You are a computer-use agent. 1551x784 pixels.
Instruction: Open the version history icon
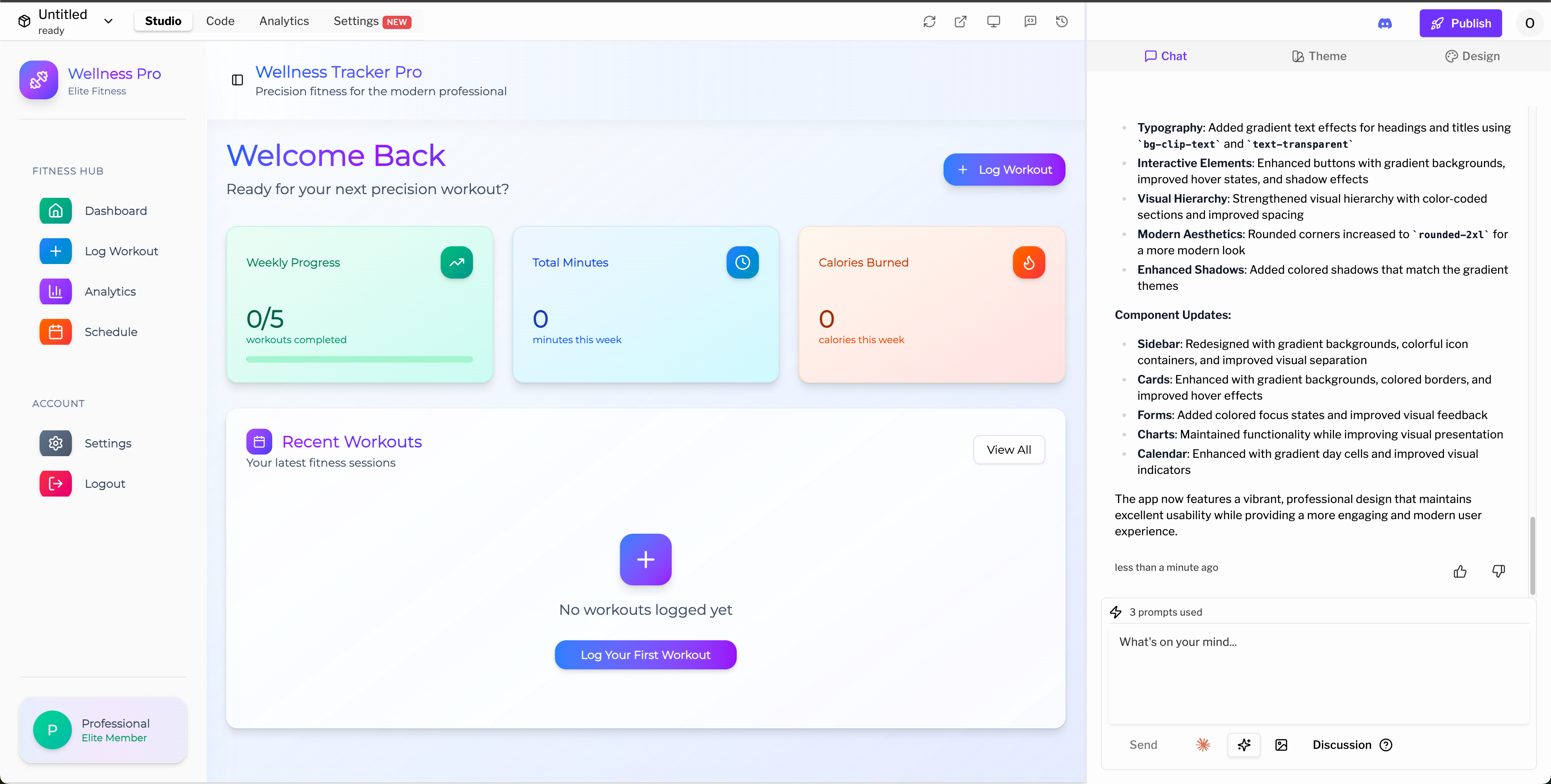pos(1062,22)
